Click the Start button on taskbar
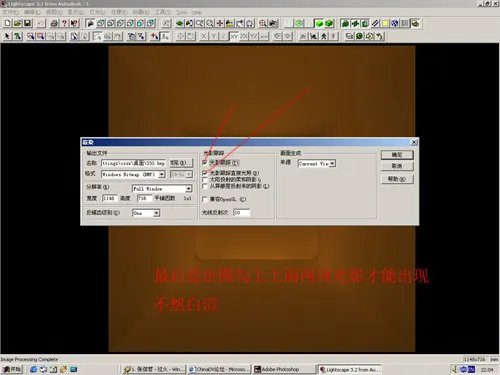Viewport: 500px width, 375px height. [x=12, y=369]
